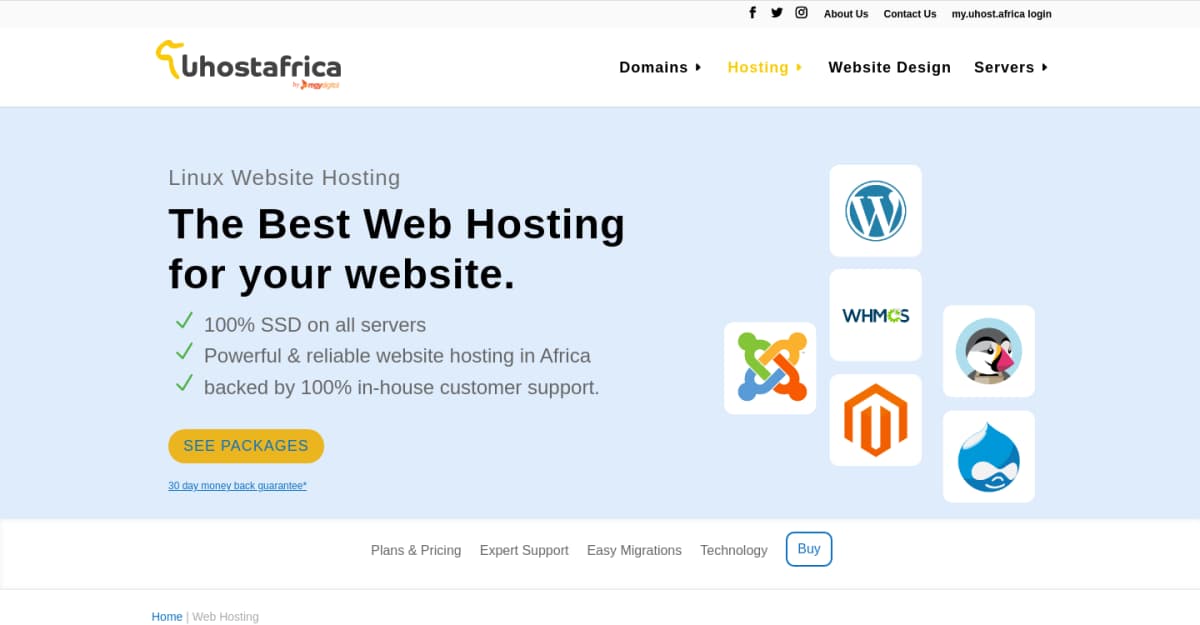Open 30 day money back guarantee link

(x=237, y=486)
